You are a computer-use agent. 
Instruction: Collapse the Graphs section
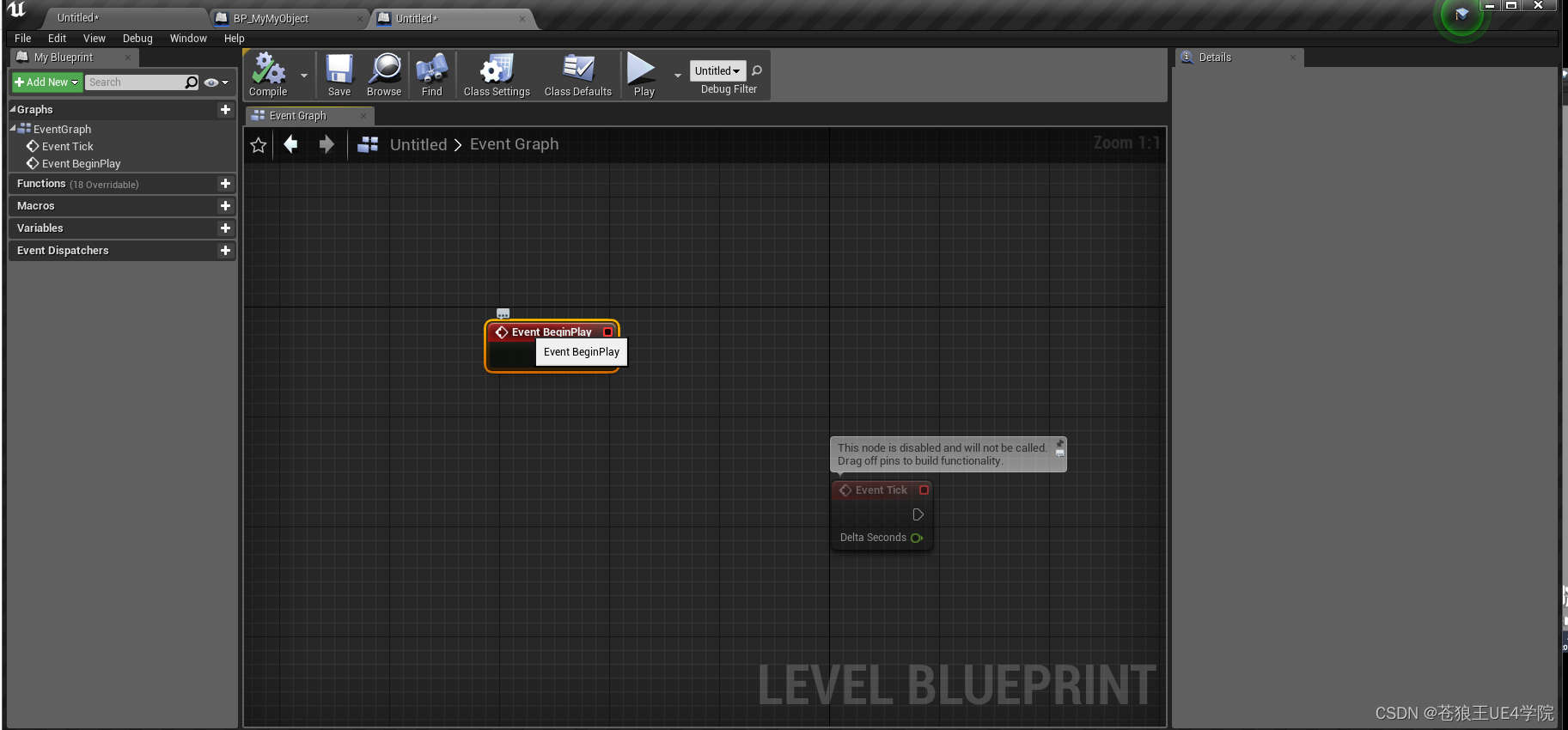click(13, 110)
